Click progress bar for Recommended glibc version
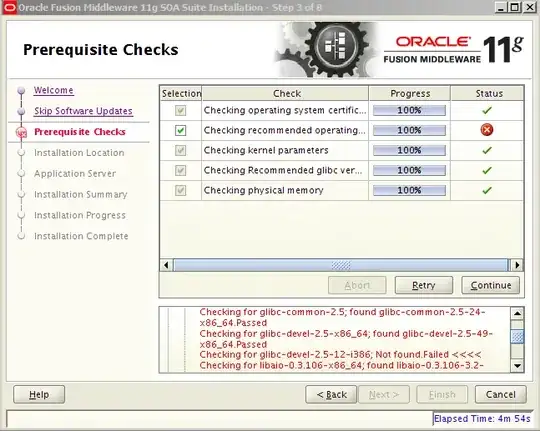This screenshot has width=540, height=431. (409, 171)
